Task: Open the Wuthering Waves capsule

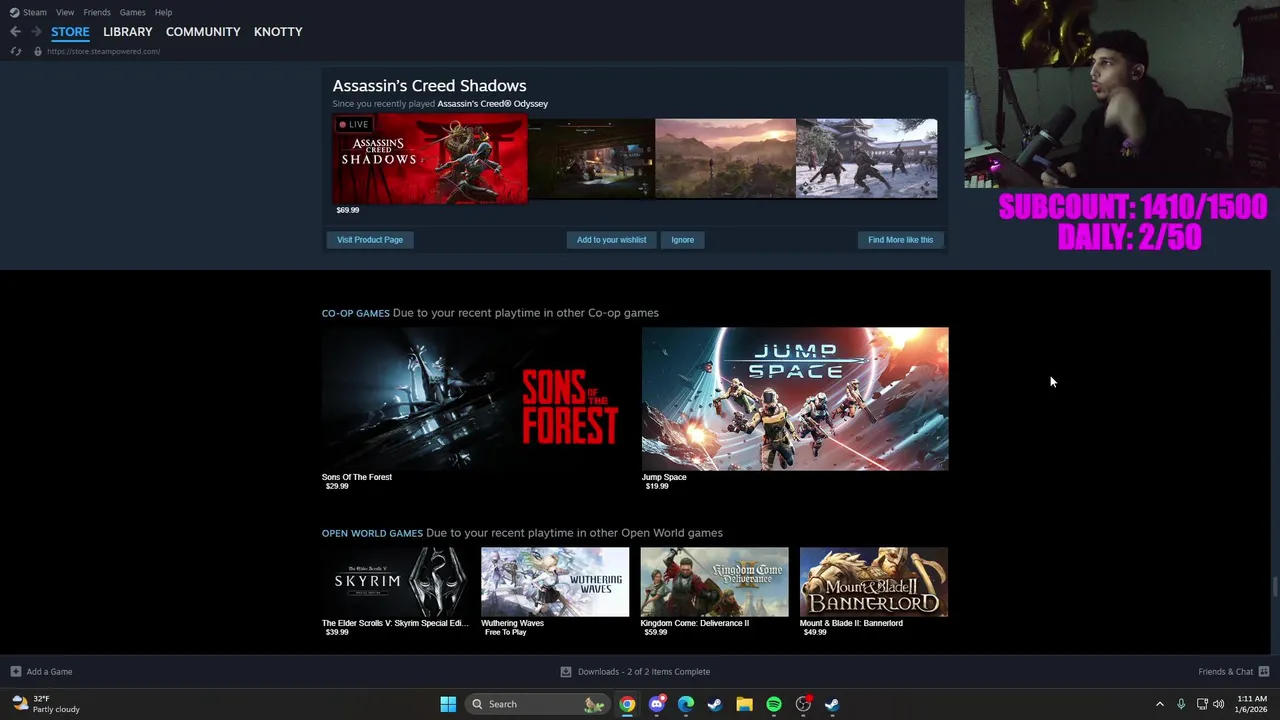Action: 555,582
